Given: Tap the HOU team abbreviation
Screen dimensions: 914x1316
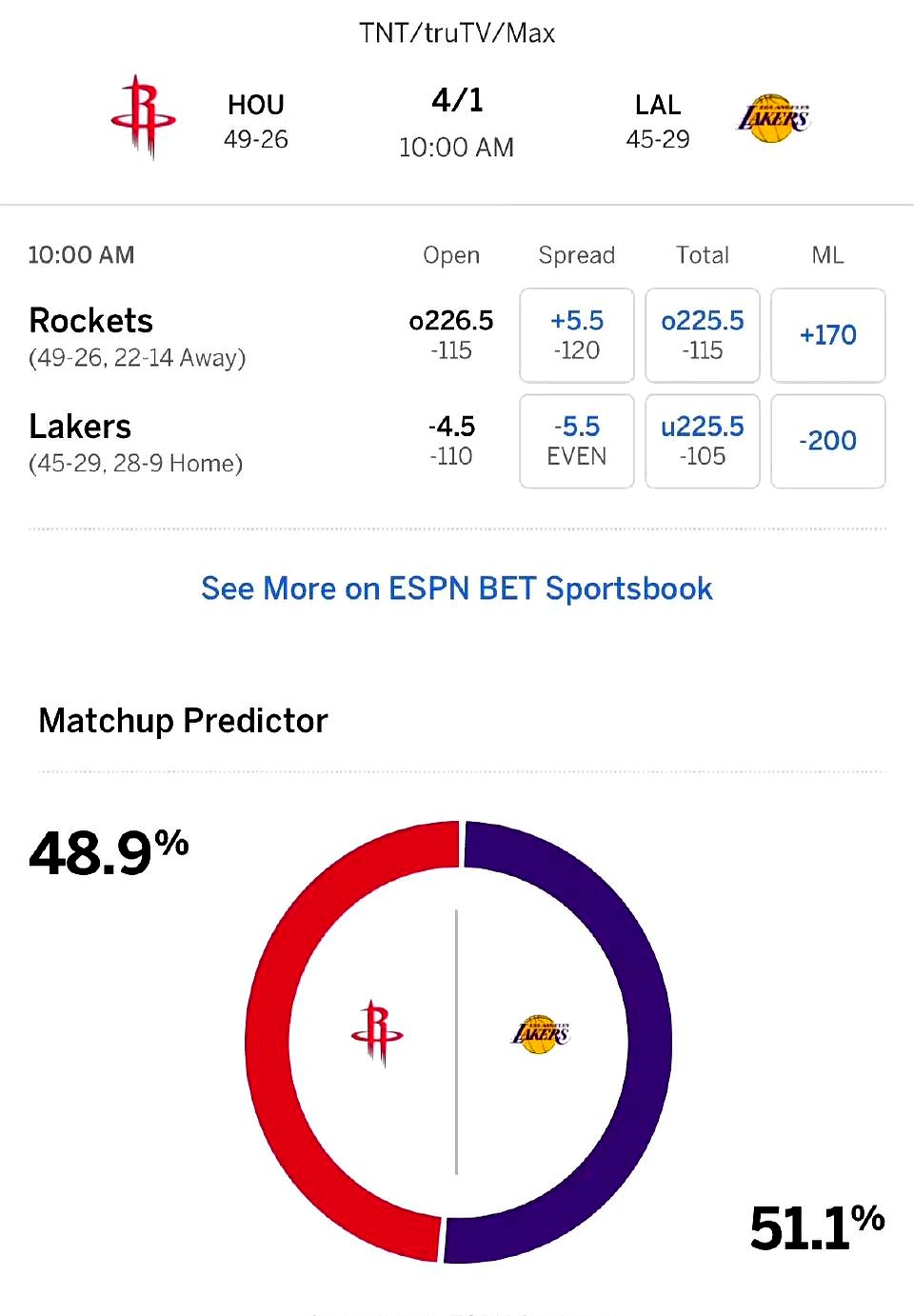Looking at the screenshot, I should 255,105.
